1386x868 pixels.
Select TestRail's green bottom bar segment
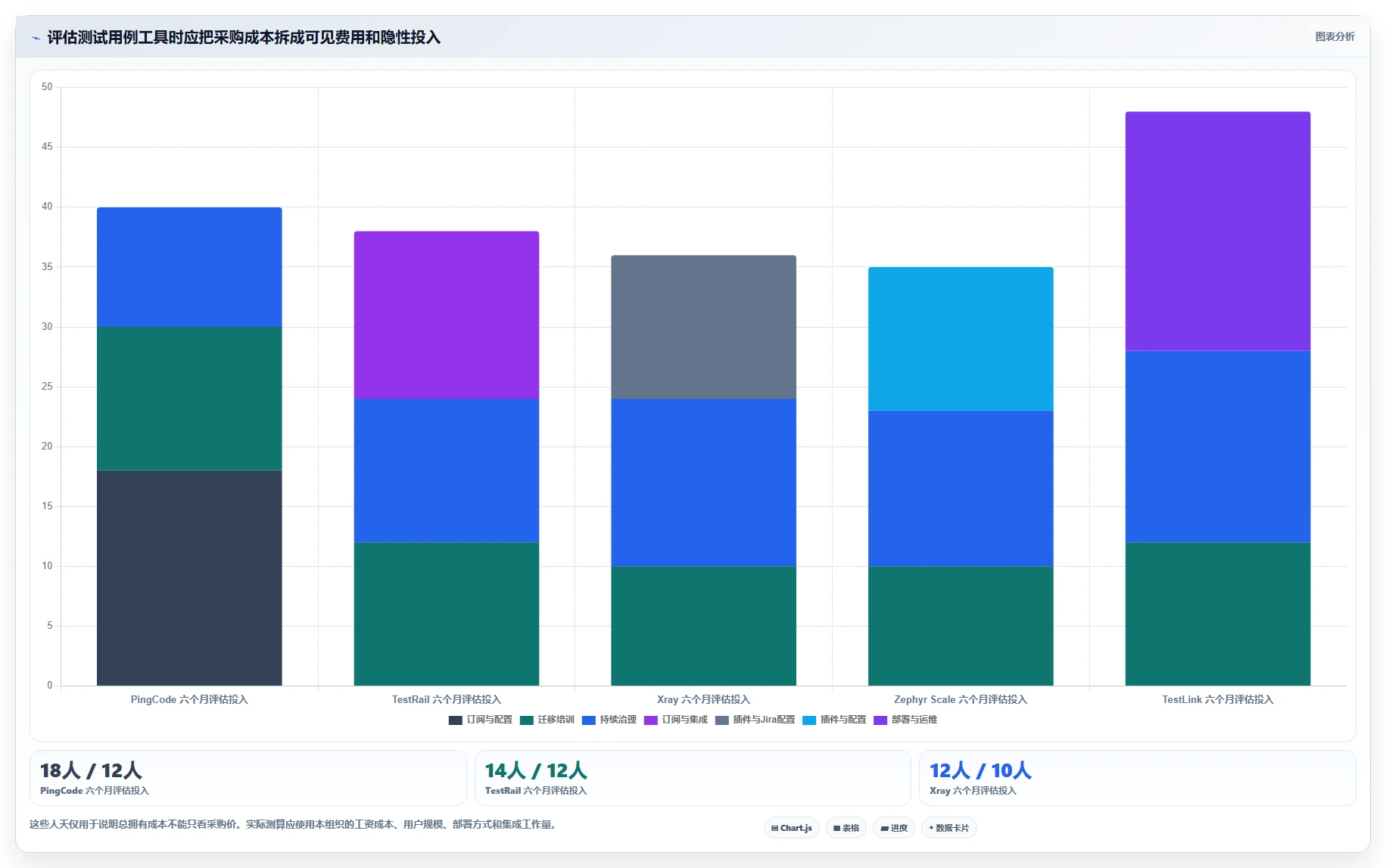coord(447,614)
